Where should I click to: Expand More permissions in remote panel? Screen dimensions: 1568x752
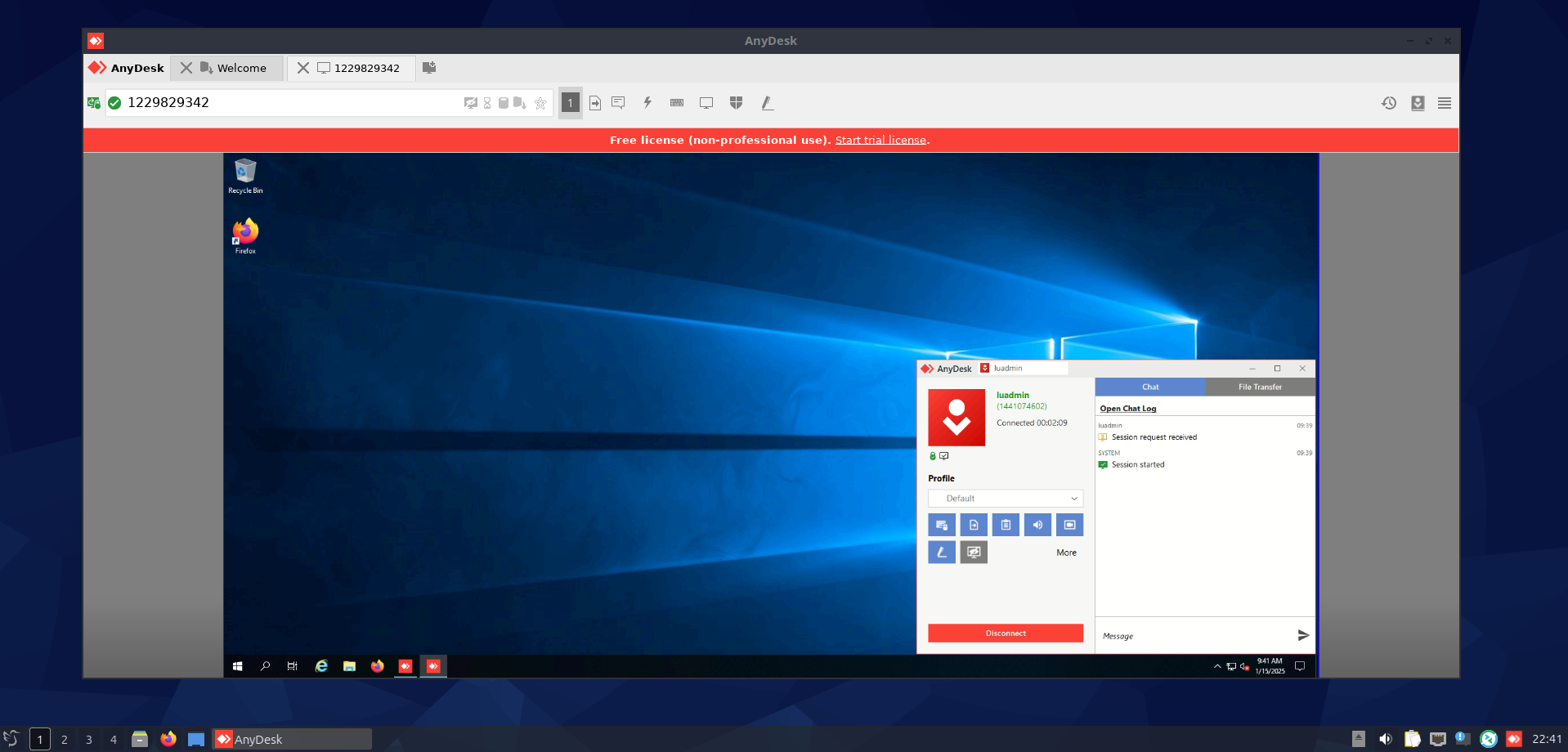coord(1066,553)
